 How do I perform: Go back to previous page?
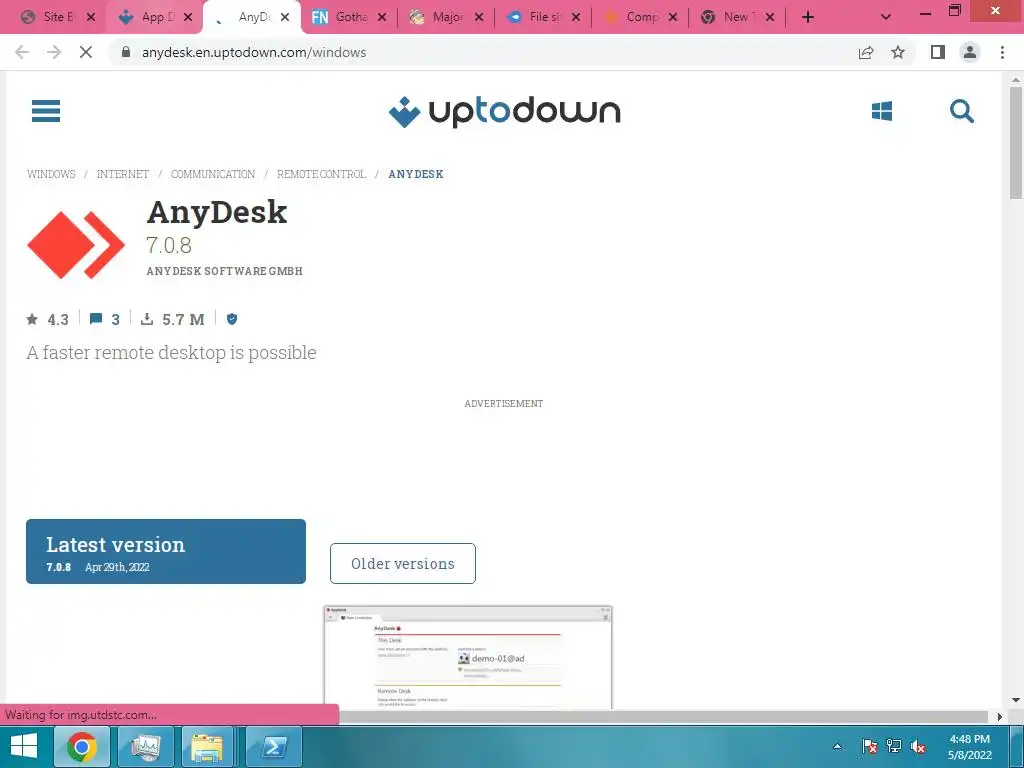point(22,52)
